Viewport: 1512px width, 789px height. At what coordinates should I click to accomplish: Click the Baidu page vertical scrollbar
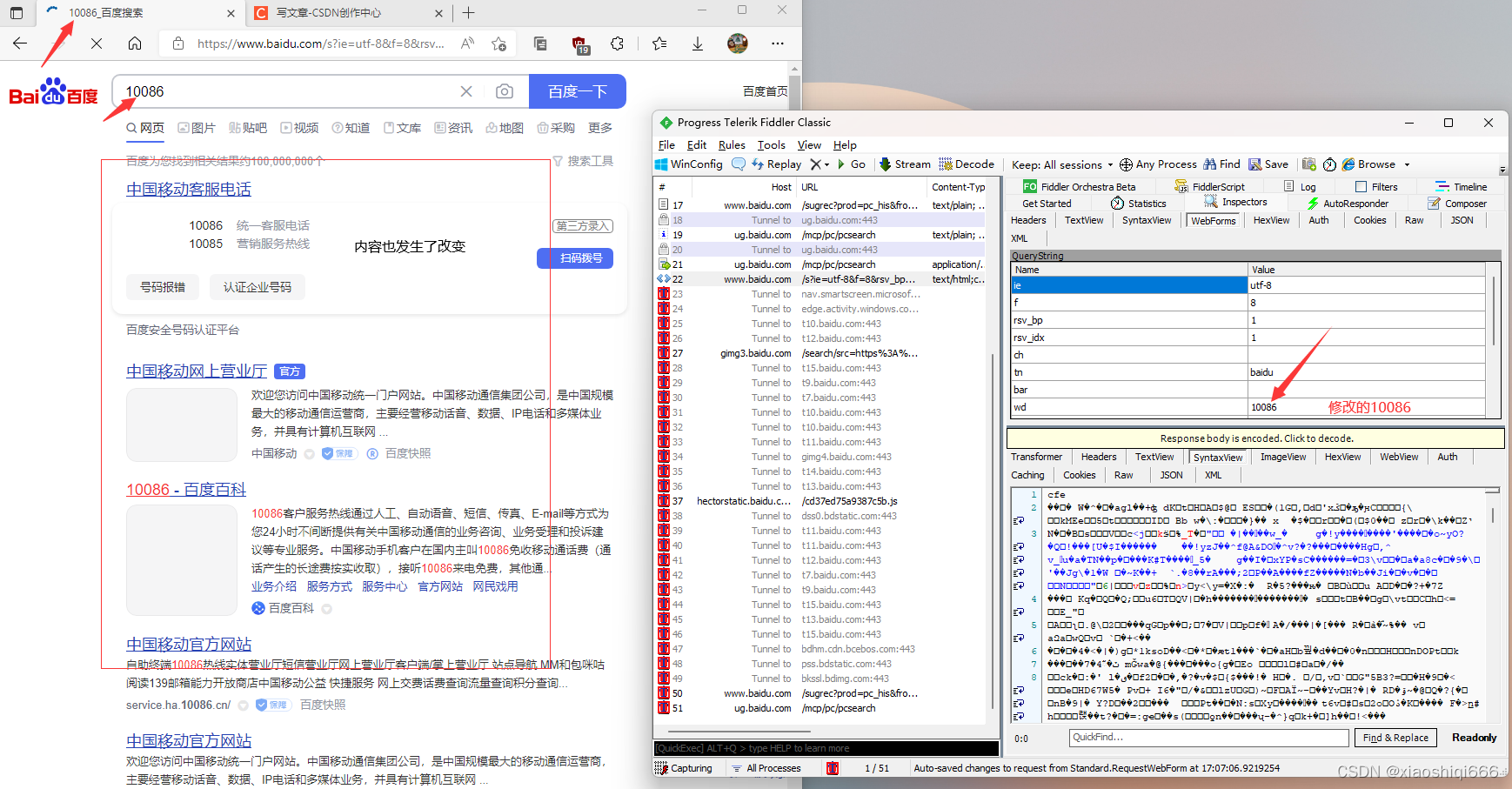pos(794,426)
